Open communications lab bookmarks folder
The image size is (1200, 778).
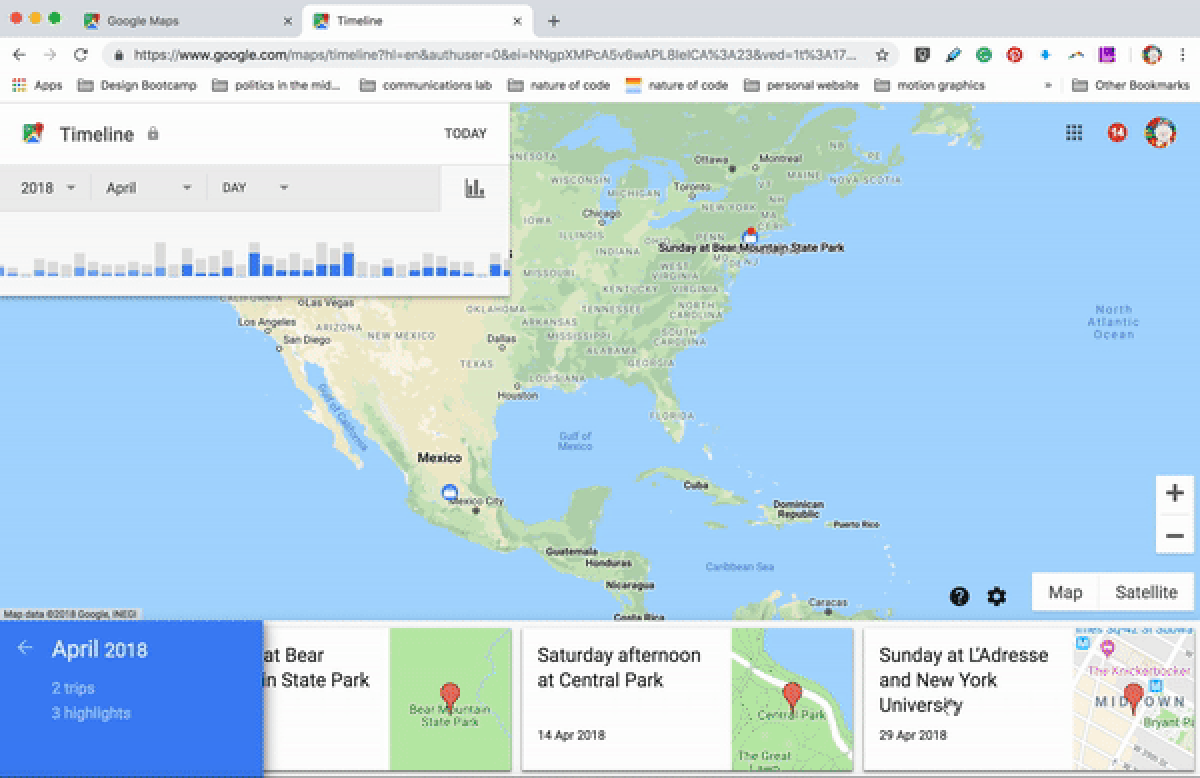pyautogui.click(x=426, y=85)
